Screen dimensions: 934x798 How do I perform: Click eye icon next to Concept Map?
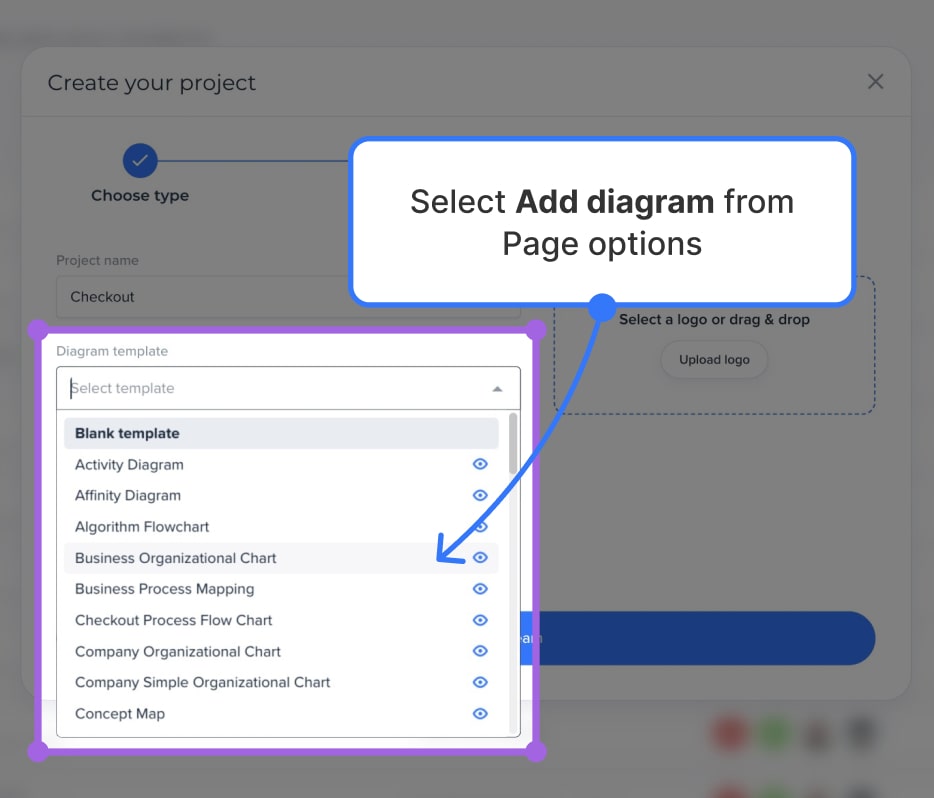tap(480, 713)
